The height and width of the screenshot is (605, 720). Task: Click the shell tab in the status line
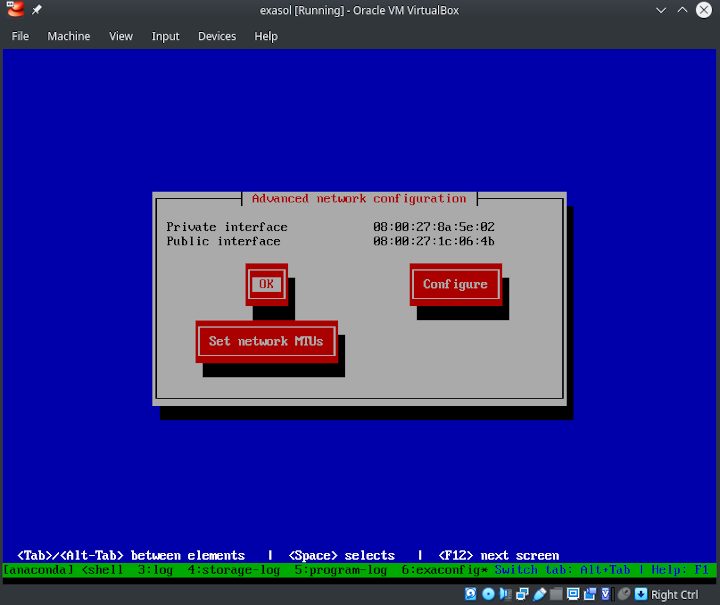pyautogui.click(x=102, y=570)
